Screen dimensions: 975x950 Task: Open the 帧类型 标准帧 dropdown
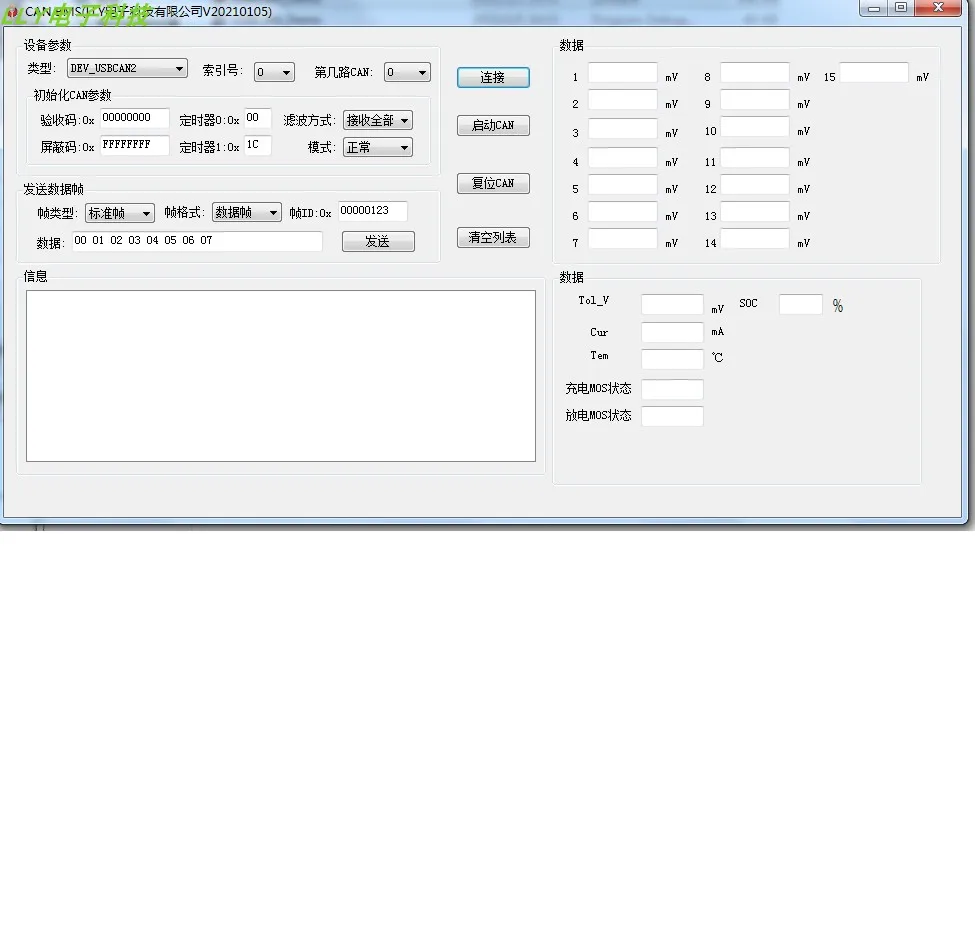coord(119,213)
